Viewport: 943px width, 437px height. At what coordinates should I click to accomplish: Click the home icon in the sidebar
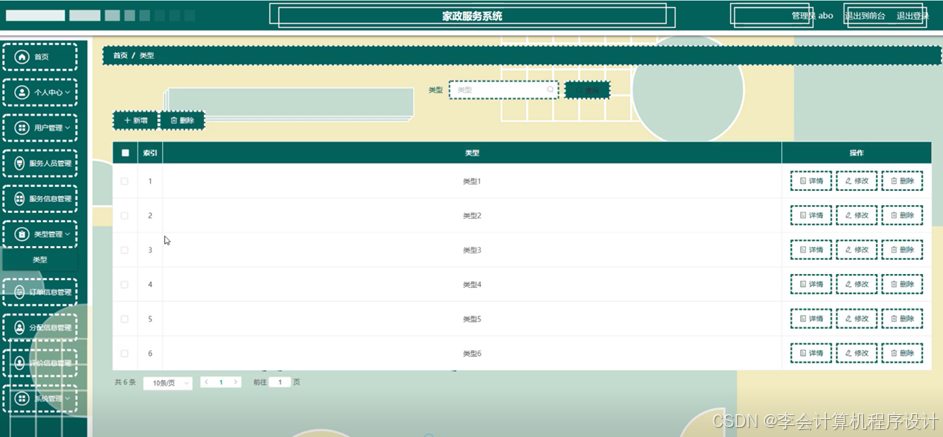click(22, 57)
